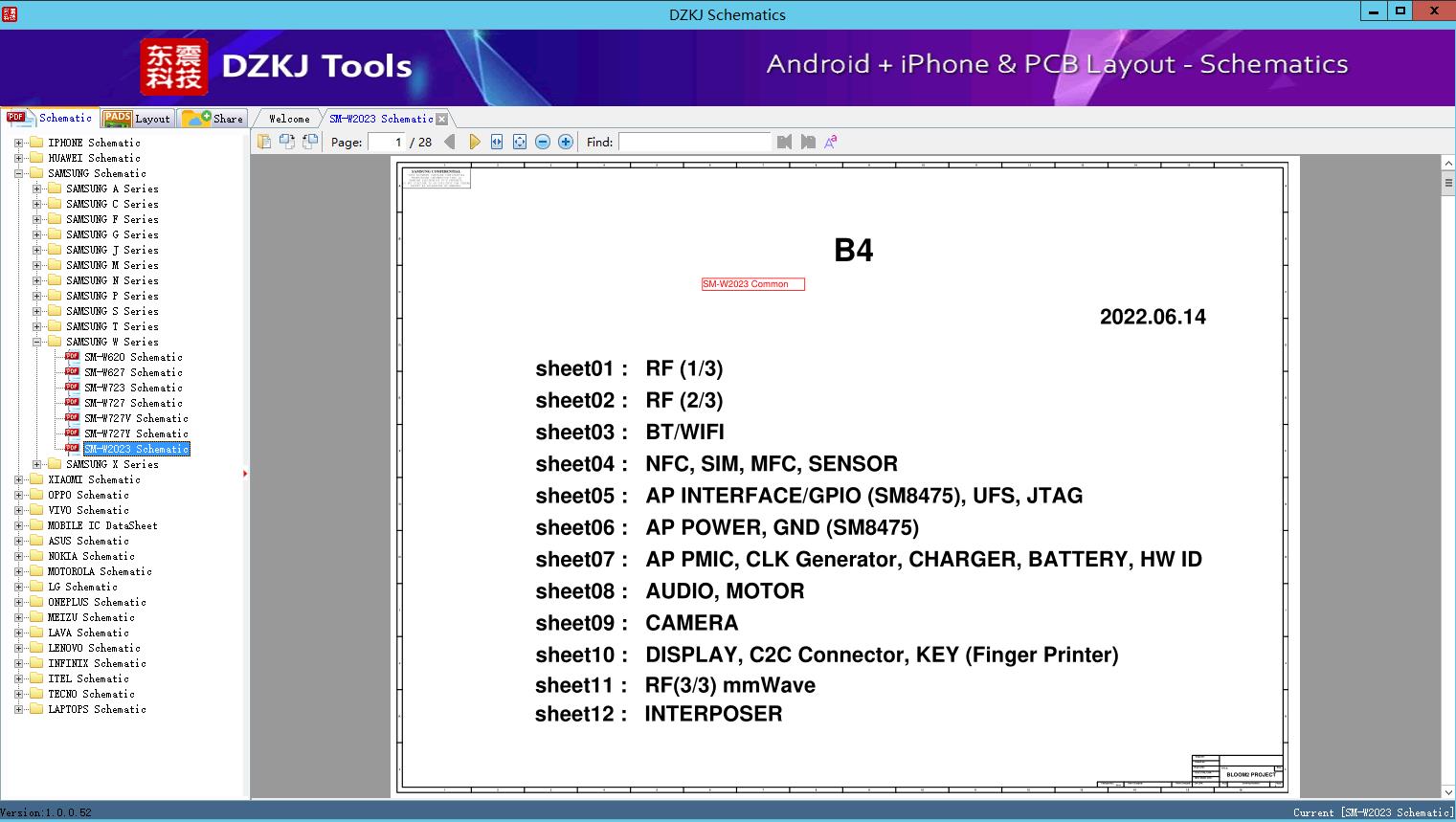Viewport: 1456px width, 822px height.
Task: Expand the XIAOMI Schematic node
Action: 18,479
